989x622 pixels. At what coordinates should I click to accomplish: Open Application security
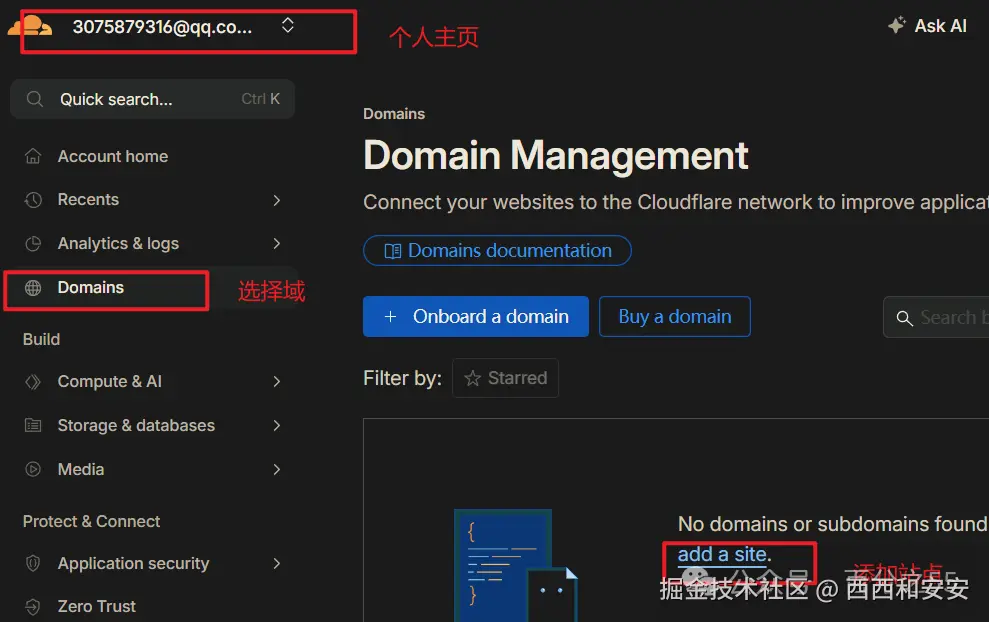(x=133, y=563)
